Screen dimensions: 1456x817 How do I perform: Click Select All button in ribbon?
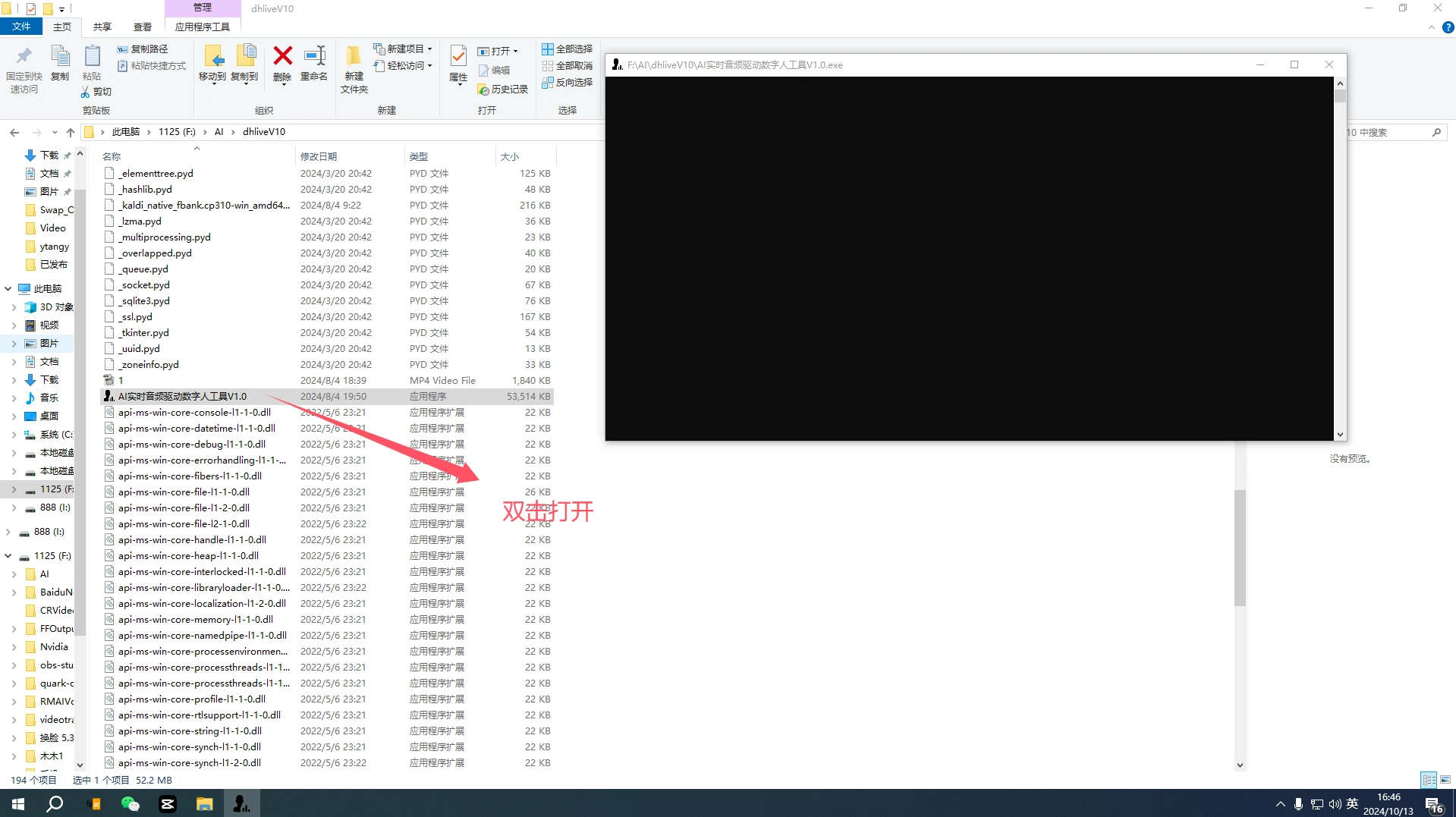click(x=567, y=49)
